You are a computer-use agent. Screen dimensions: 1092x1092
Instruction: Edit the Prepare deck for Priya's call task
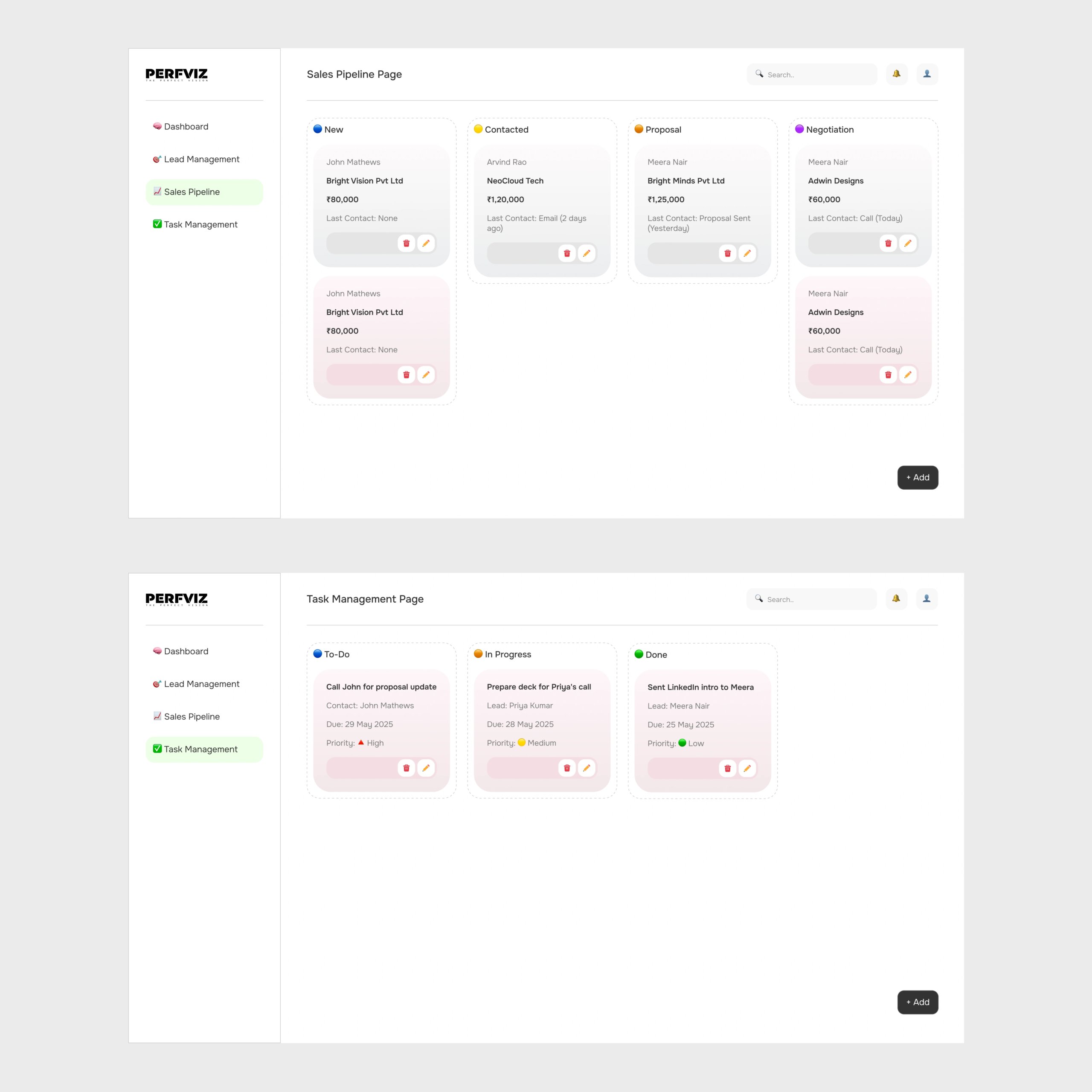586,767
